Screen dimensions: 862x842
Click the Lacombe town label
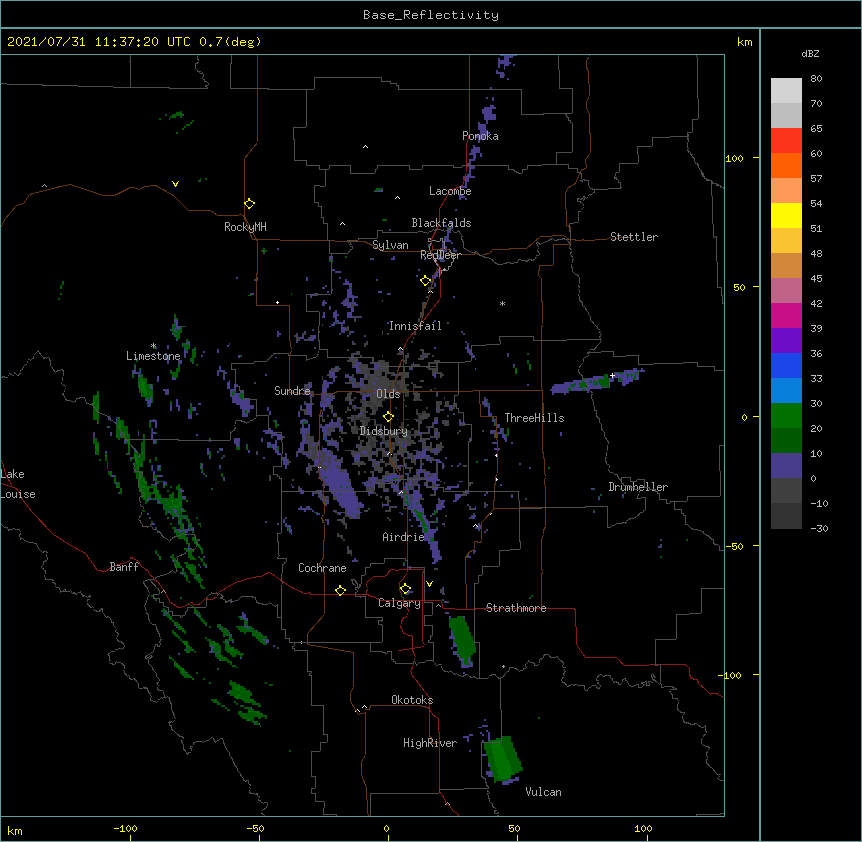(x=450, y=191)
